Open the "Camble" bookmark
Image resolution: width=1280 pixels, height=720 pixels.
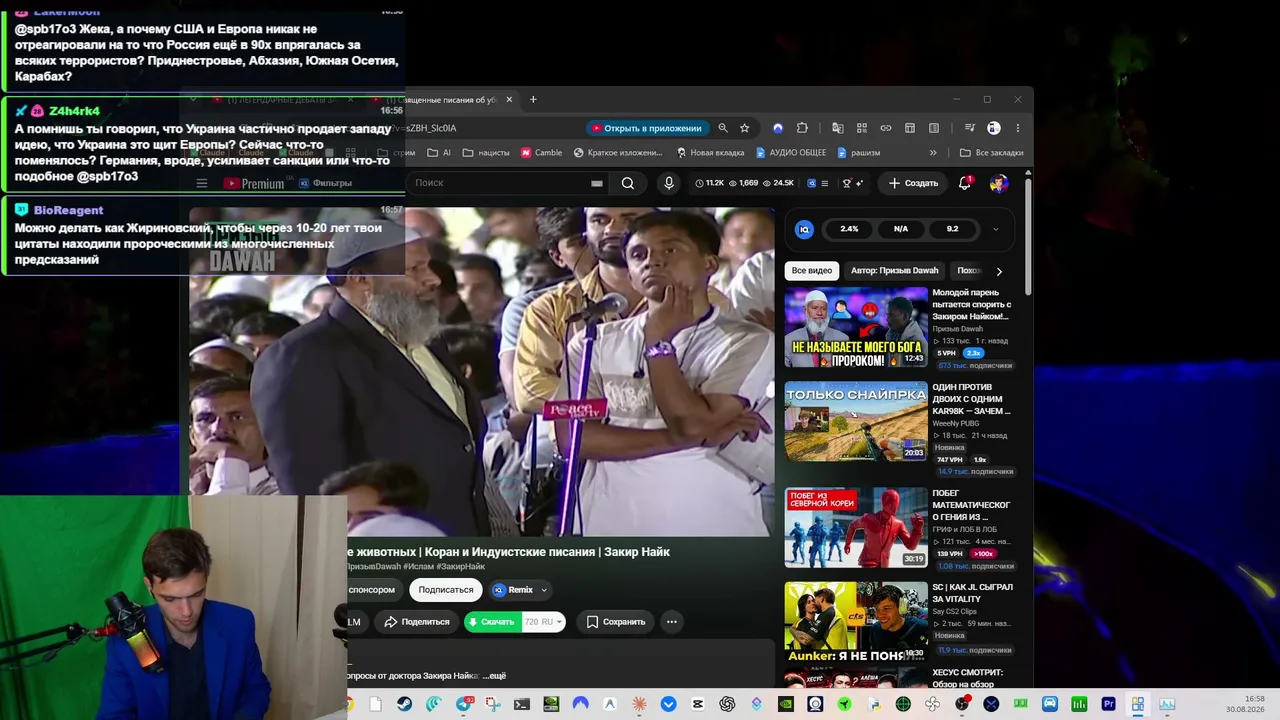[x=540, y=153]
